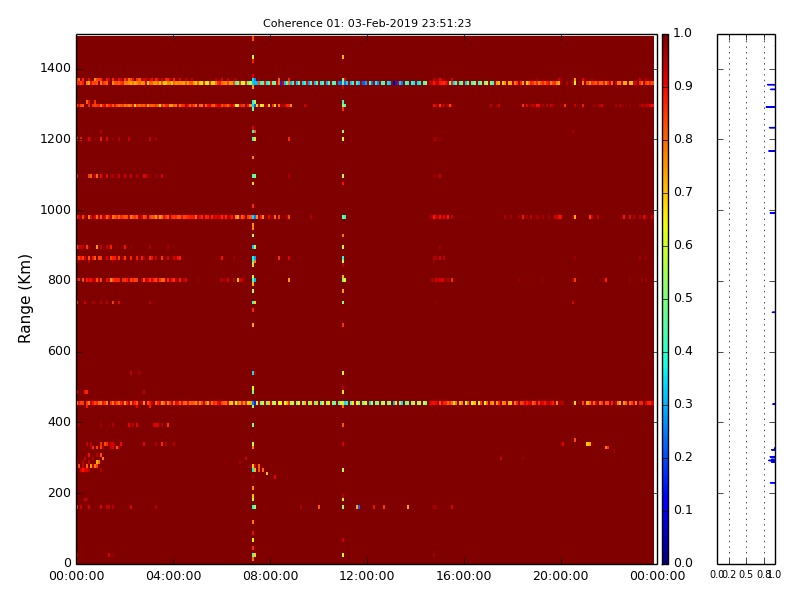Click the horizontal streak near 450 km range
Viewport: 800px width, 600px height.
coord(365,403)
